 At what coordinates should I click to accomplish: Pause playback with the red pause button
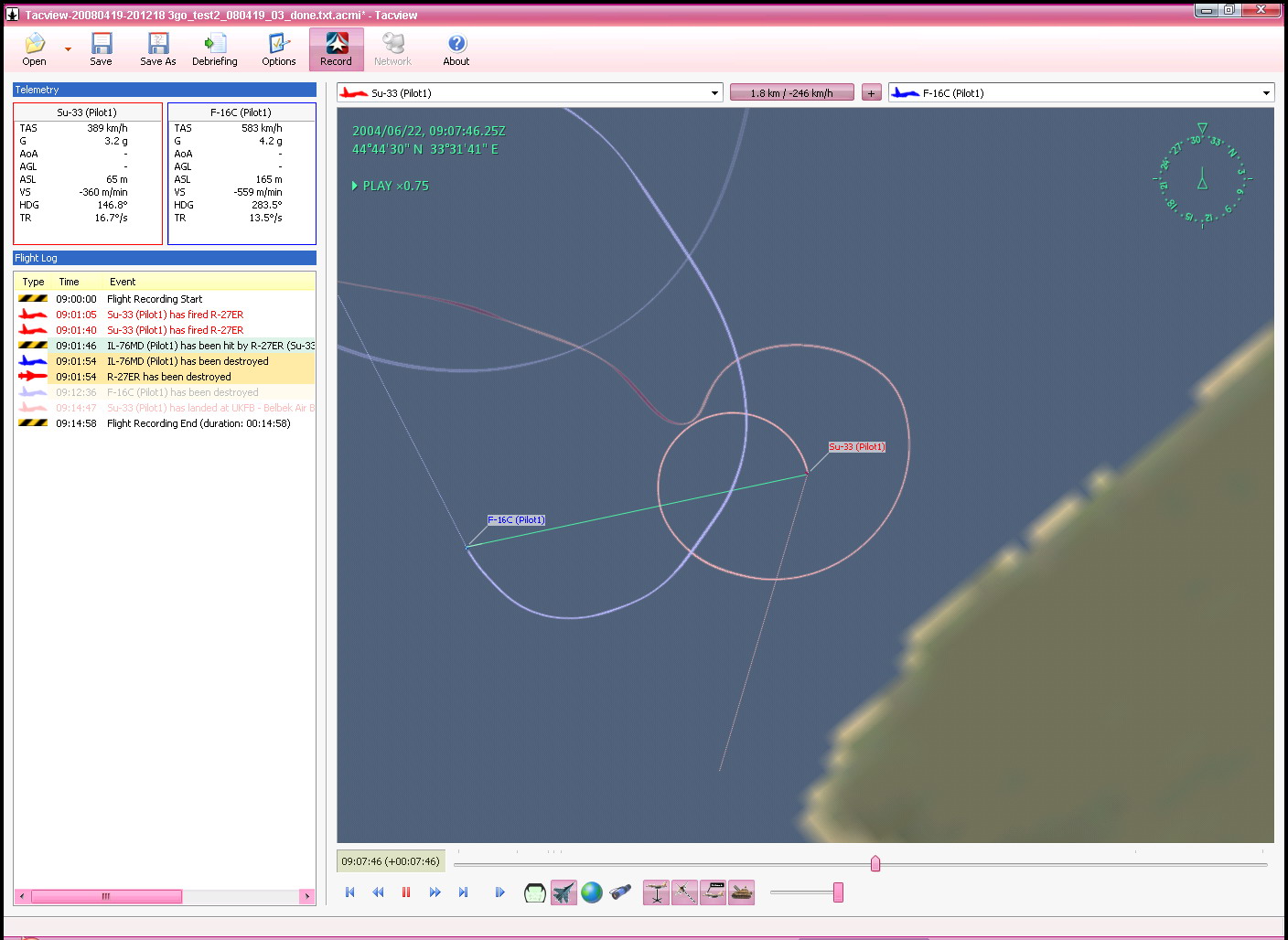[406, 892]
